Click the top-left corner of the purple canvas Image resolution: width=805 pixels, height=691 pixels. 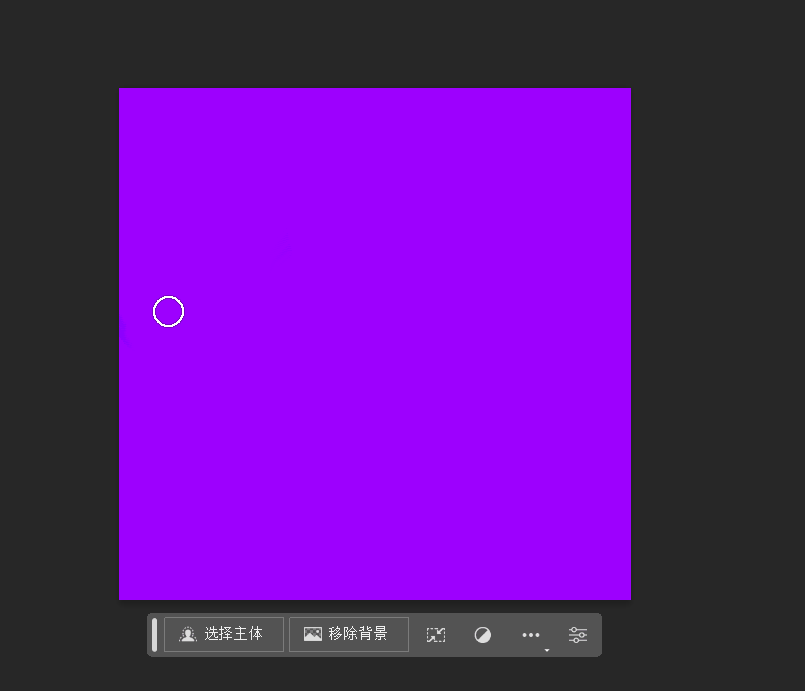tap(122, 91)
